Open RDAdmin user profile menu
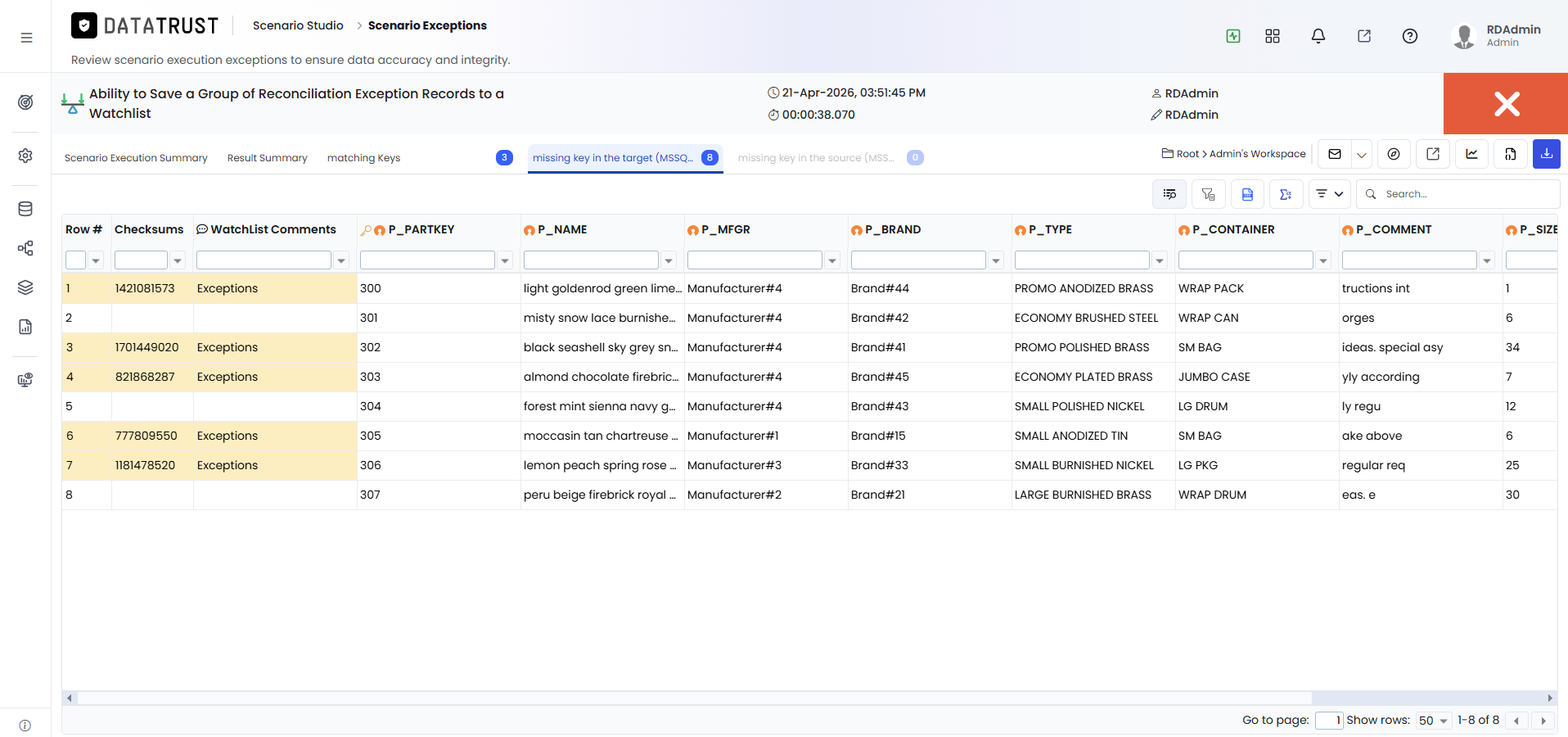The width and height of the screenshot is (1568, 737). (x=1498, y=36)
